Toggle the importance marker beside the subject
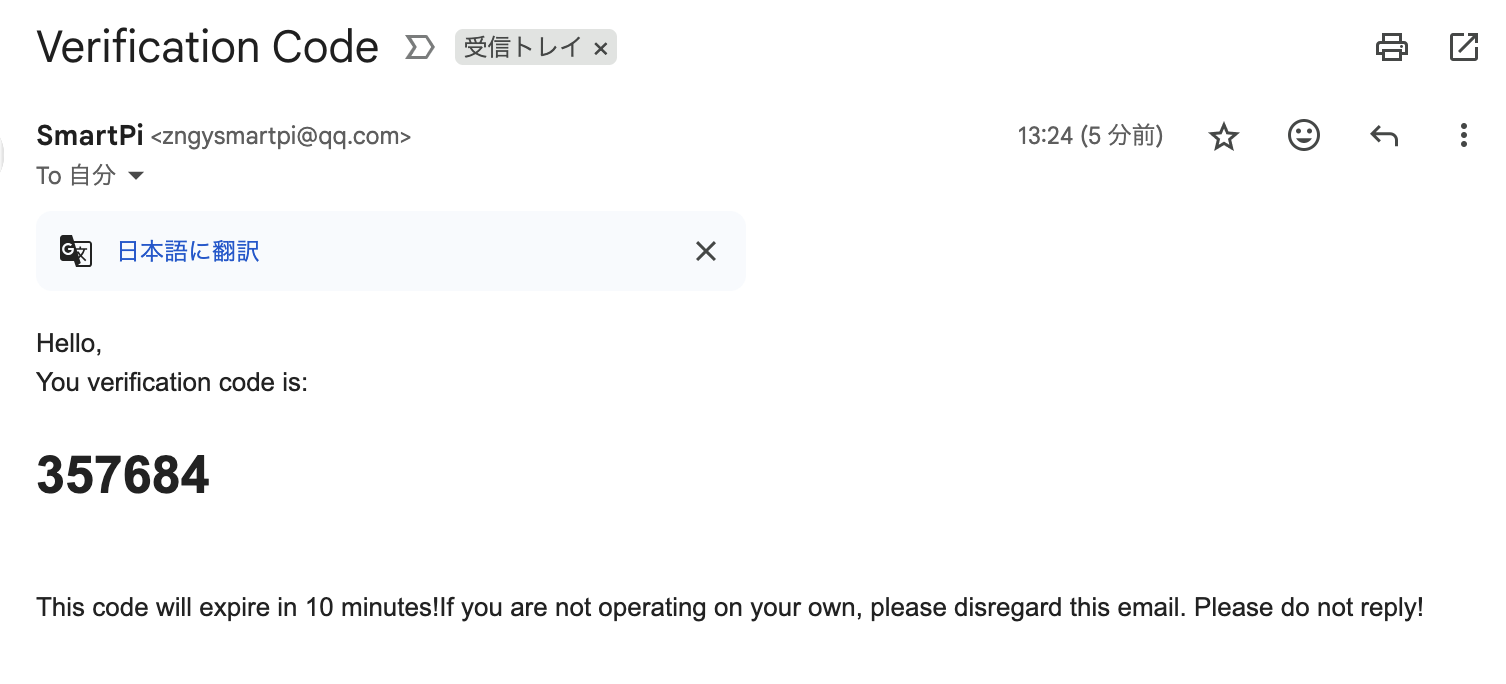 (x=419, y=47)
